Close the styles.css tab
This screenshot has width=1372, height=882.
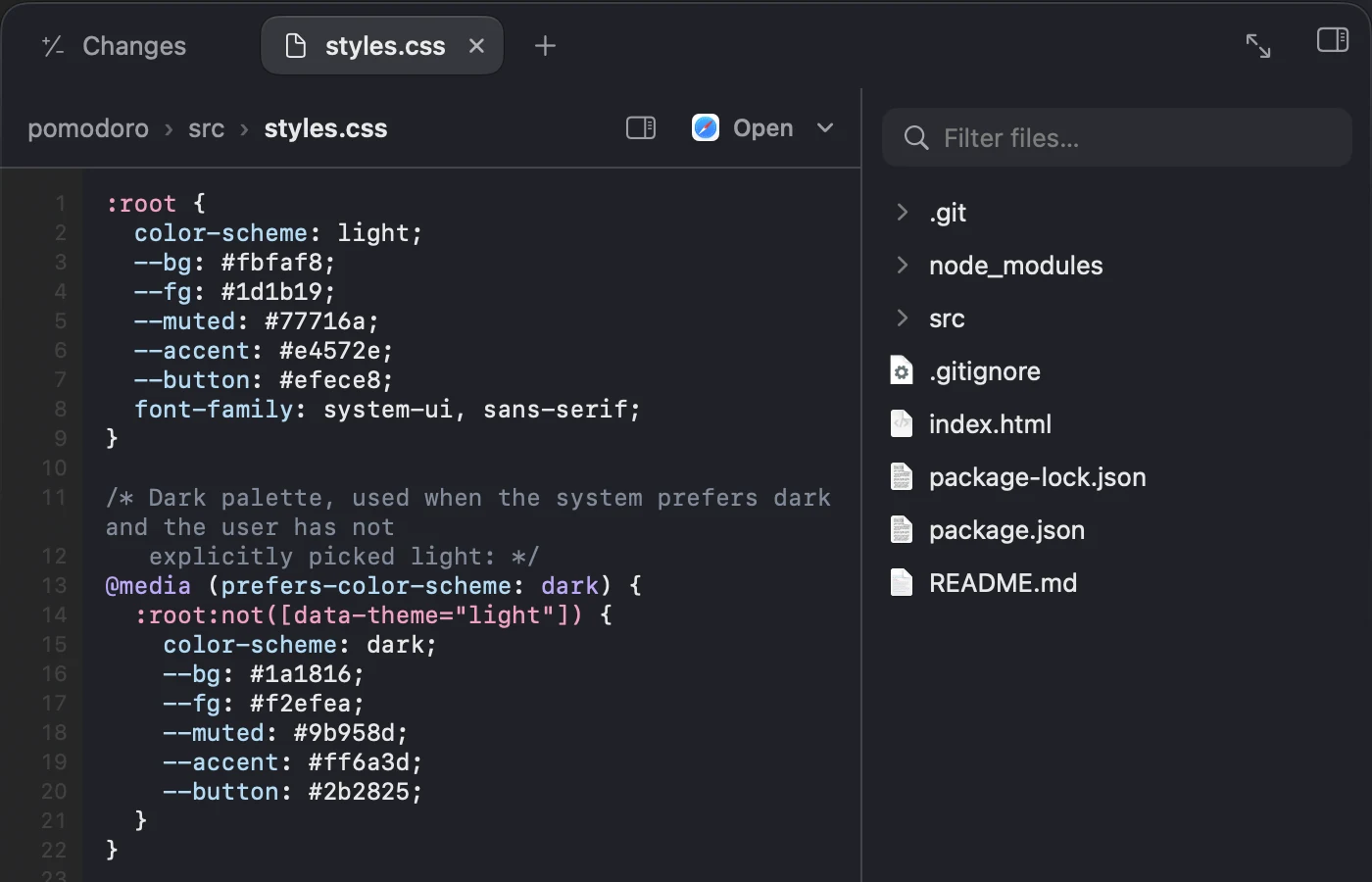tap(476, 46)
